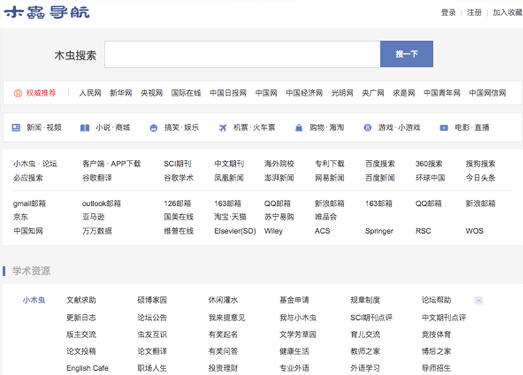Open the 中国知网 link
The height and width of the screenshot is (375, 523).
coord(28,231)
